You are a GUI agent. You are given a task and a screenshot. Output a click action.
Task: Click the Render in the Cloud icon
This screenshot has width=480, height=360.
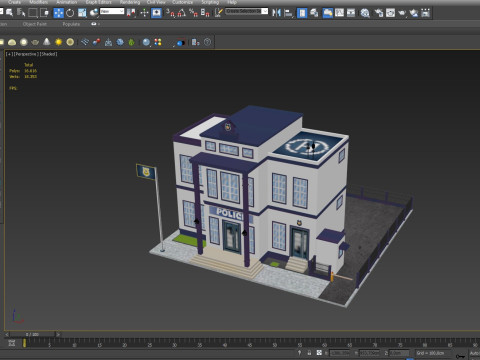pyautogui.click(x=414, y=13)
